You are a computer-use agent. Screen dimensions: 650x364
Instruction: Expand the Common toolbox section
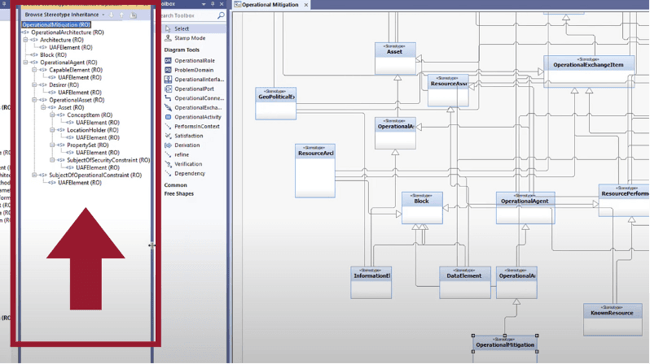(176, 185)
